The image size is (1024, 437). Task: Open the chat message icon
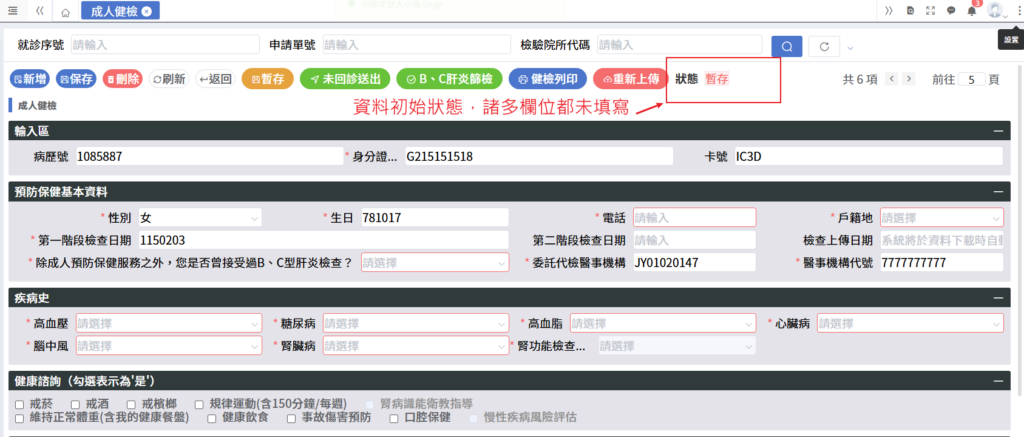pyautogui.click(x=951, y=11)
